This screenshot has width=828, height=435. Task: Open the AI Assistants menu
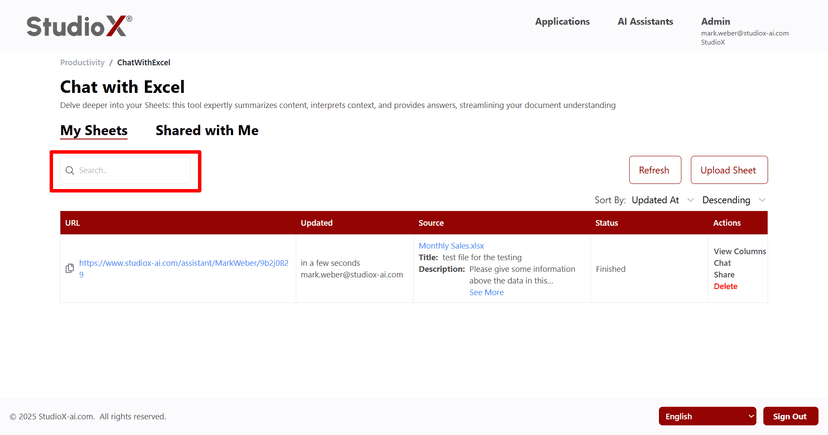645,21
